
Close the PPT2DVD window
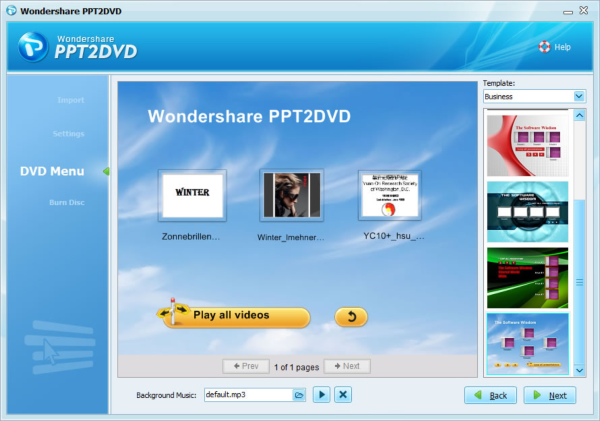[584, 10]
